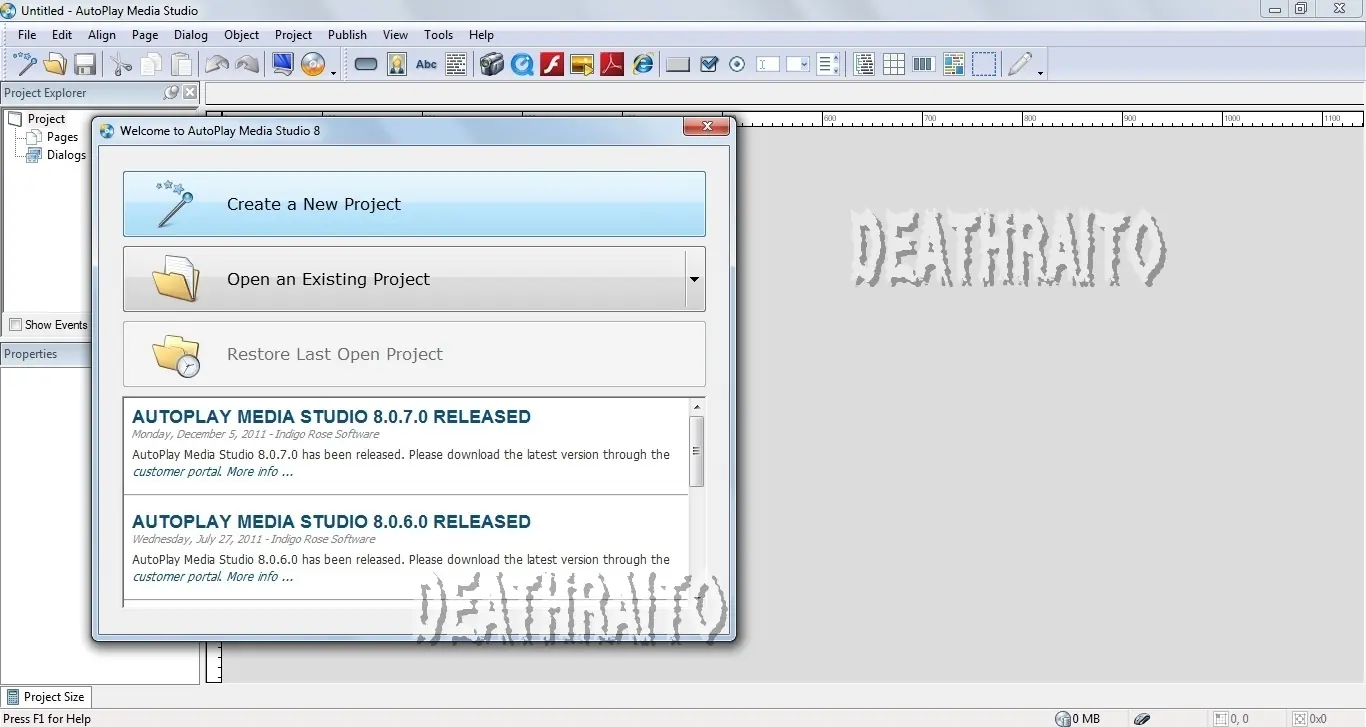This screenshot has width=1366, height=727.
Task: Insert an Input field object from the toolbar
Action: coord(768,65)
